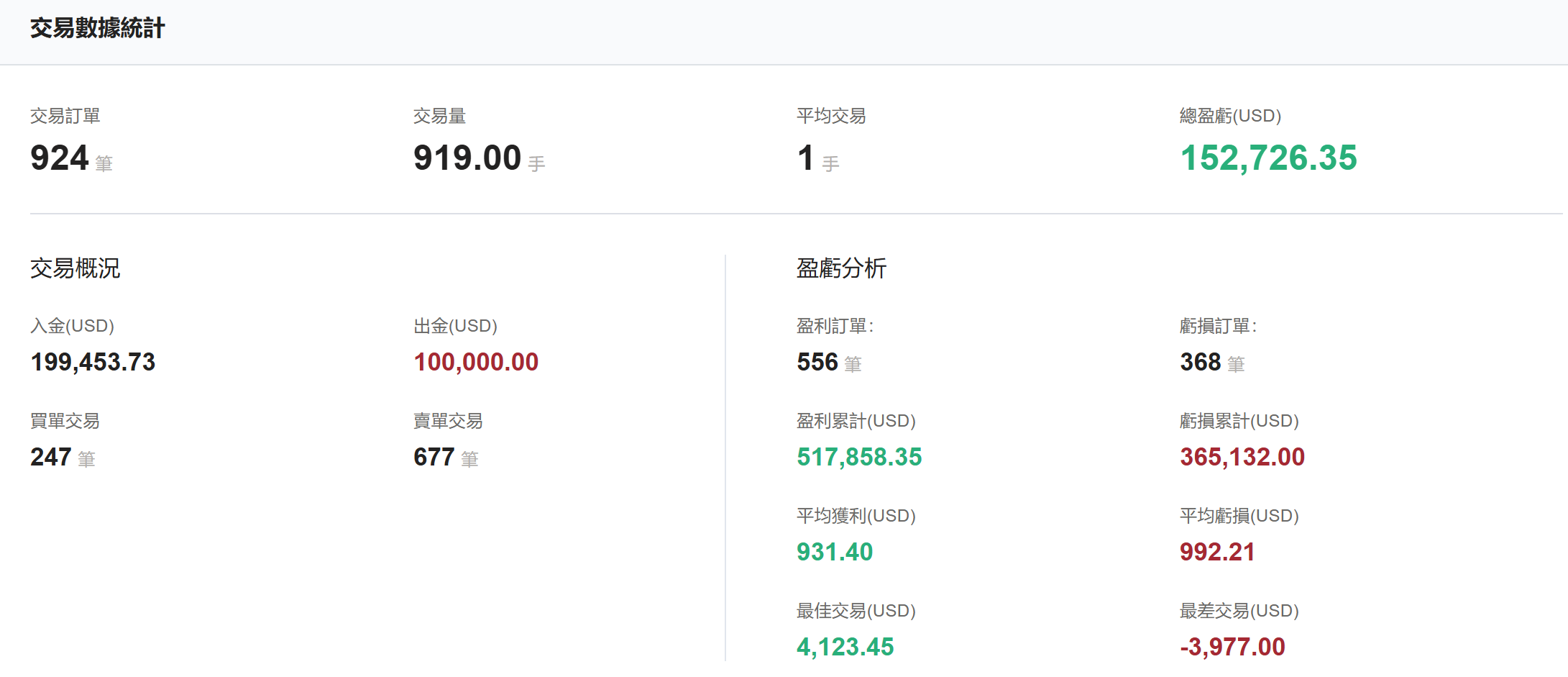Select the 虧損累計(USD) label
The height and width of the screenshot is (677, 1568).
pos(1239,421)
